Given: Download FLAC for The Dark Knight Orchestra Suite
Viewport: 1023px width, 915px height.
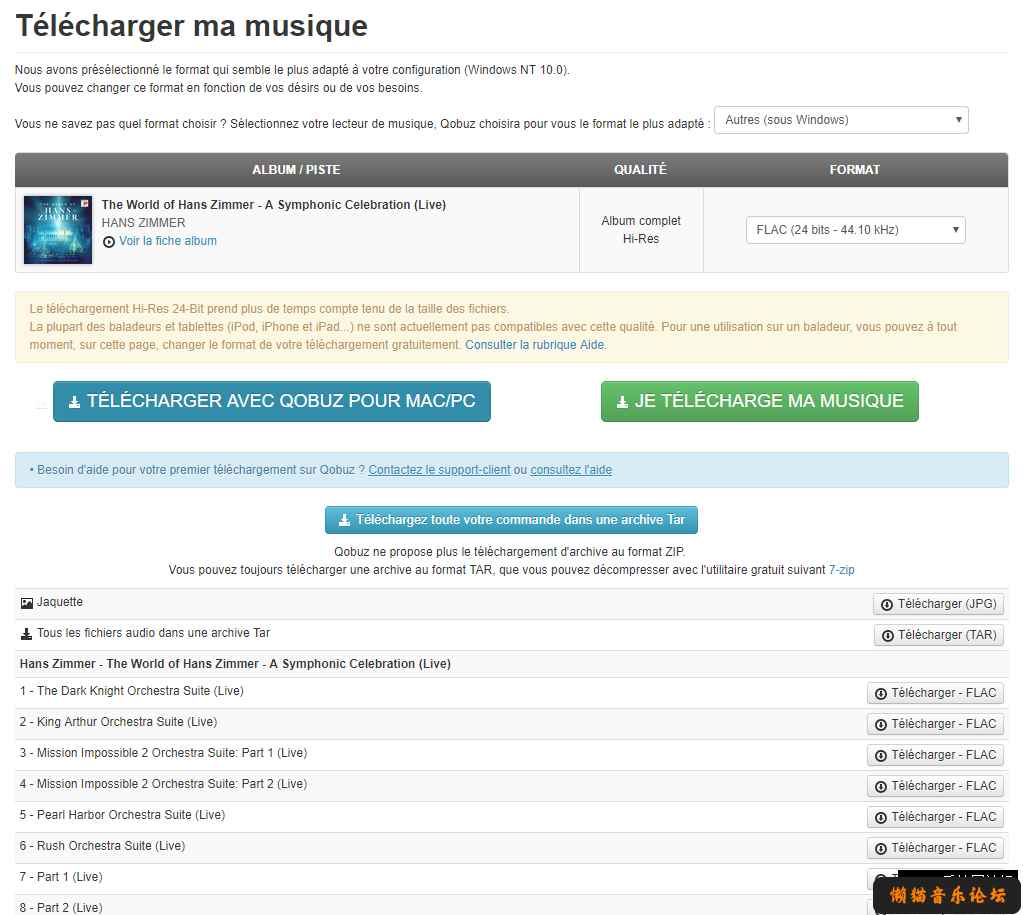Looking at the screenshot, I should coord(936,693).
